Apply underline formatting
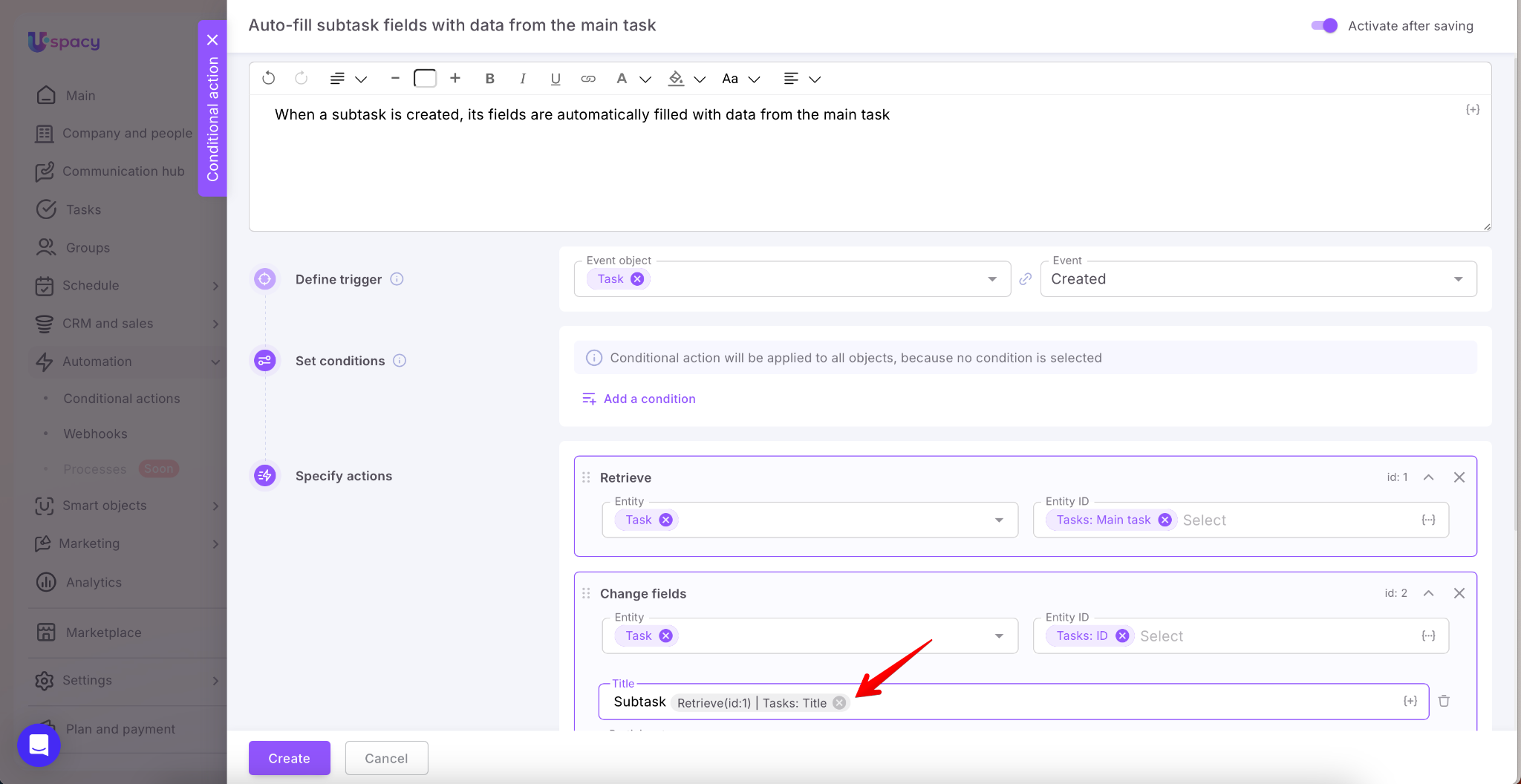Screen dimensions: 1521x784 tap(556, 79)
